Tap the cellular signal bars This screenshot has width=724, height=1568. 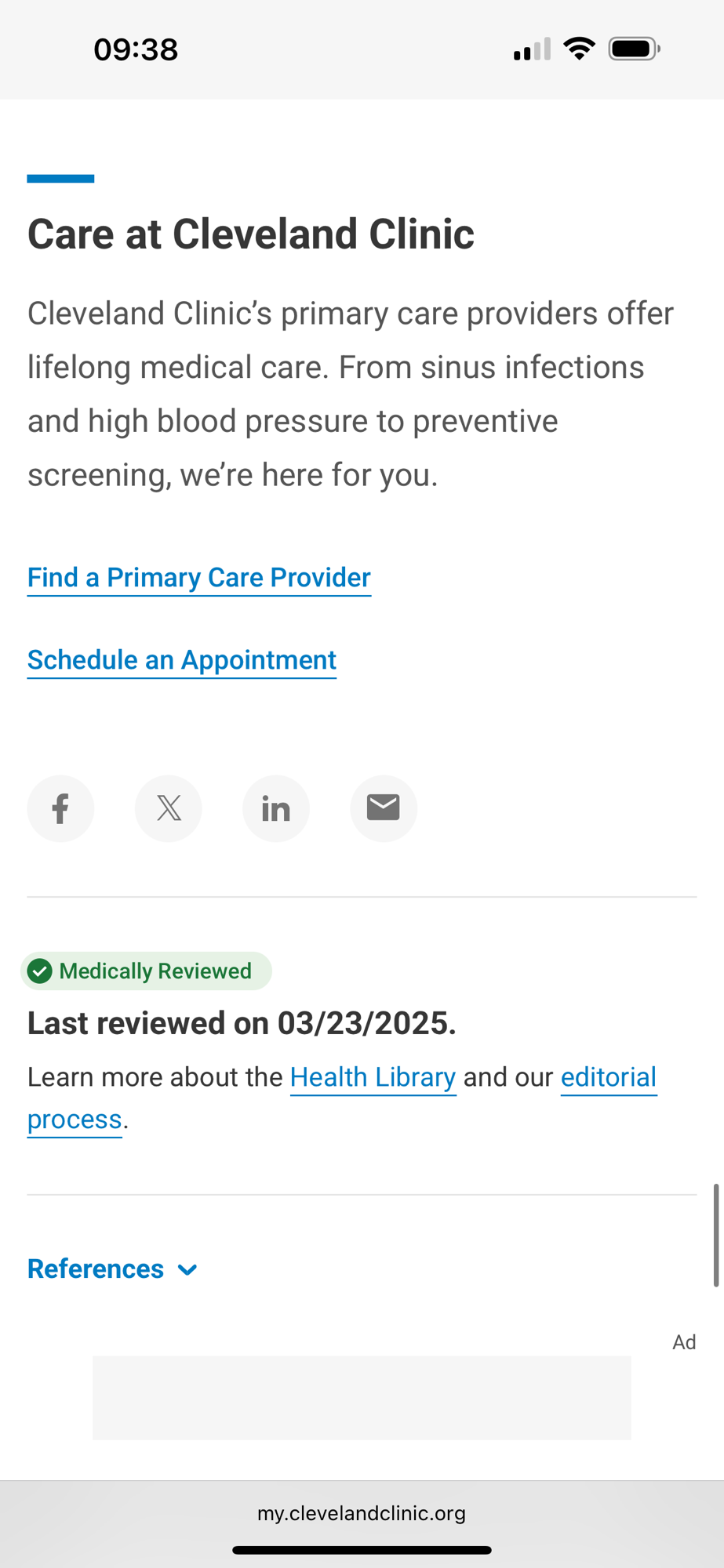tap(532, 50)
